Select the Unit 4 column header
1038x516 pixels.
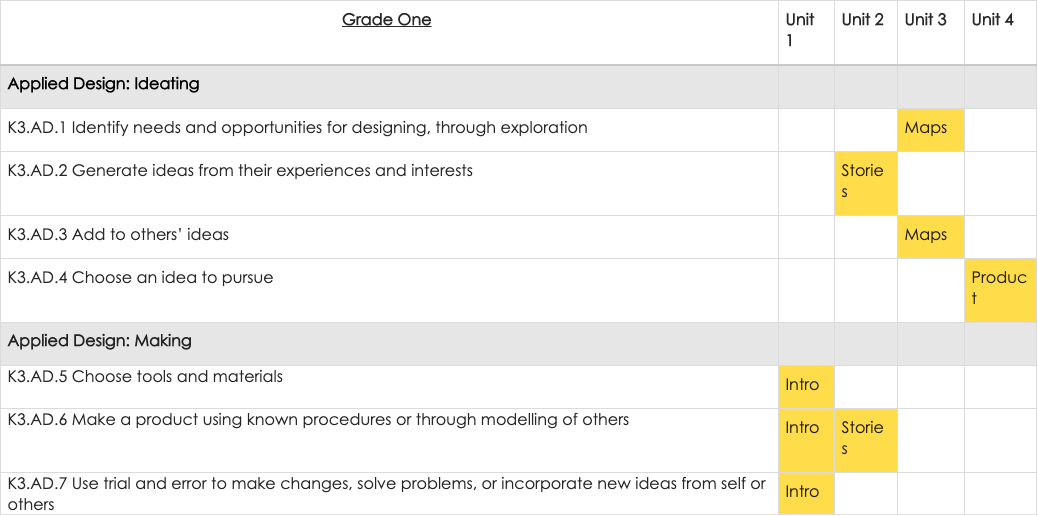[x=992, y=20]
